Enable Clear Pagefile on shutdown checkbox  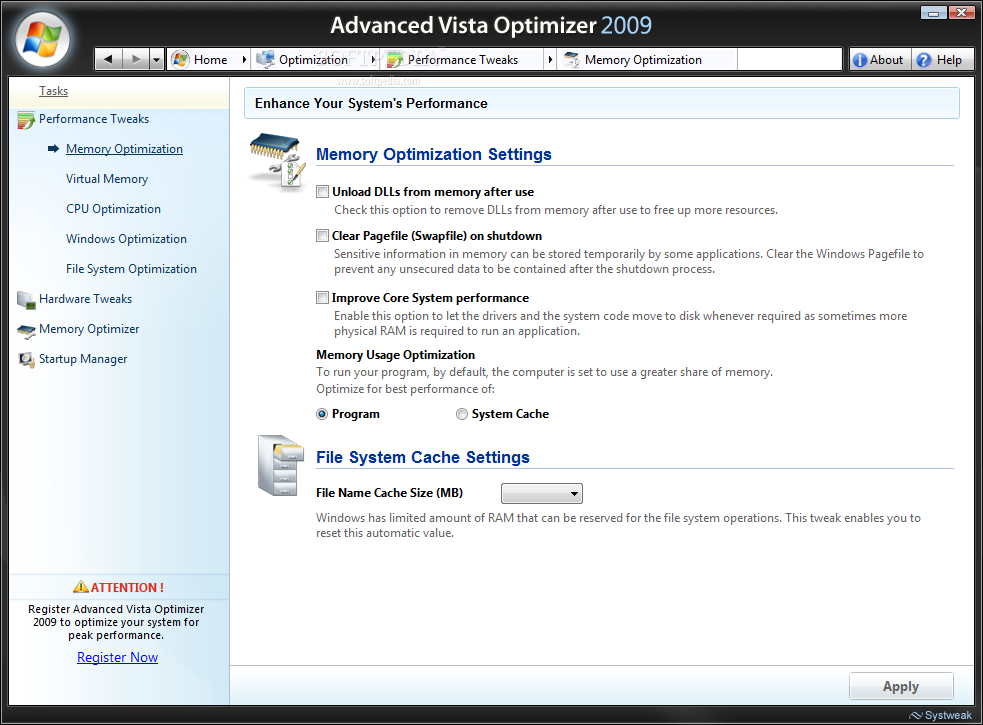322,236
